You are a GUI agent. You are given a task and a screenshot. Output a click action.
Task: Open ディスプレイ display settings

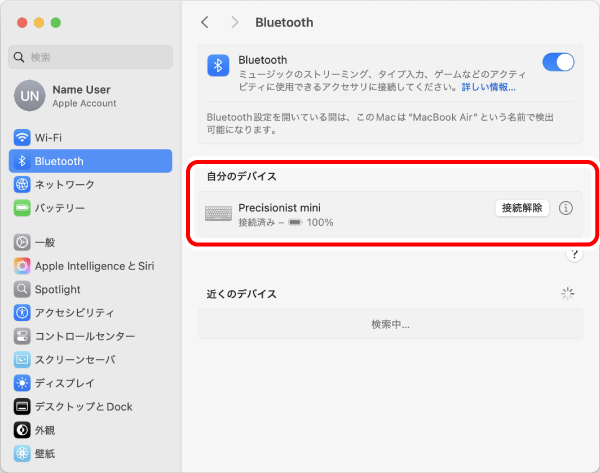pyautogui.click(x=90, y=383)
